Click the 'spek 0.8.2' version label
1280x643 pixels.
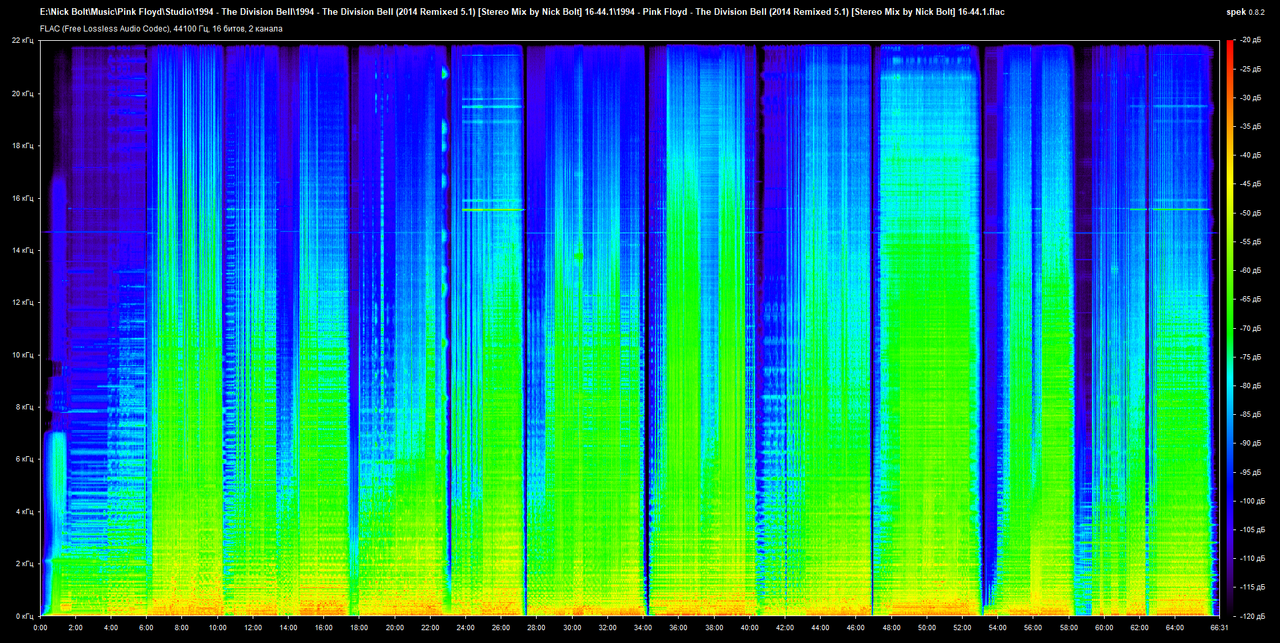tap(1247, 11)
